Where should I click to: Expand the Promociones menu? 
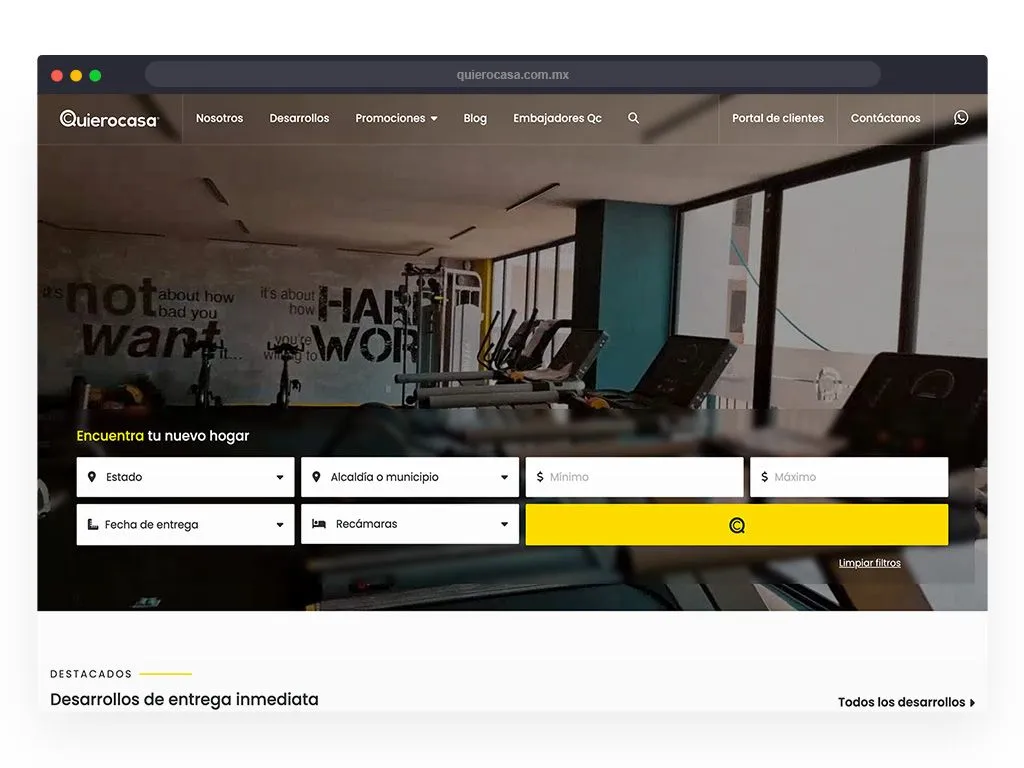[x=396, y=118]
